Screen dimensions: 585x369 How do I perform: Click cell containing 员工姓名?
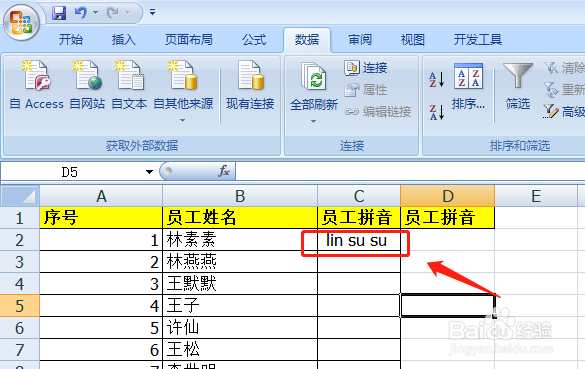(240, 218)
